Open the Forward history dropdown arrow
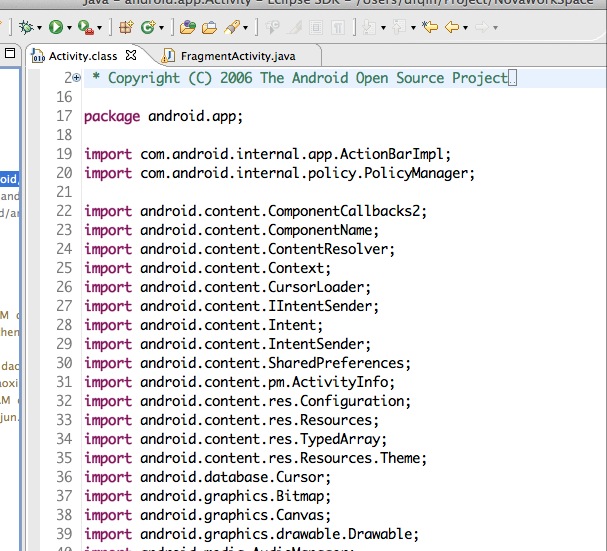 (x=495, y=28)
